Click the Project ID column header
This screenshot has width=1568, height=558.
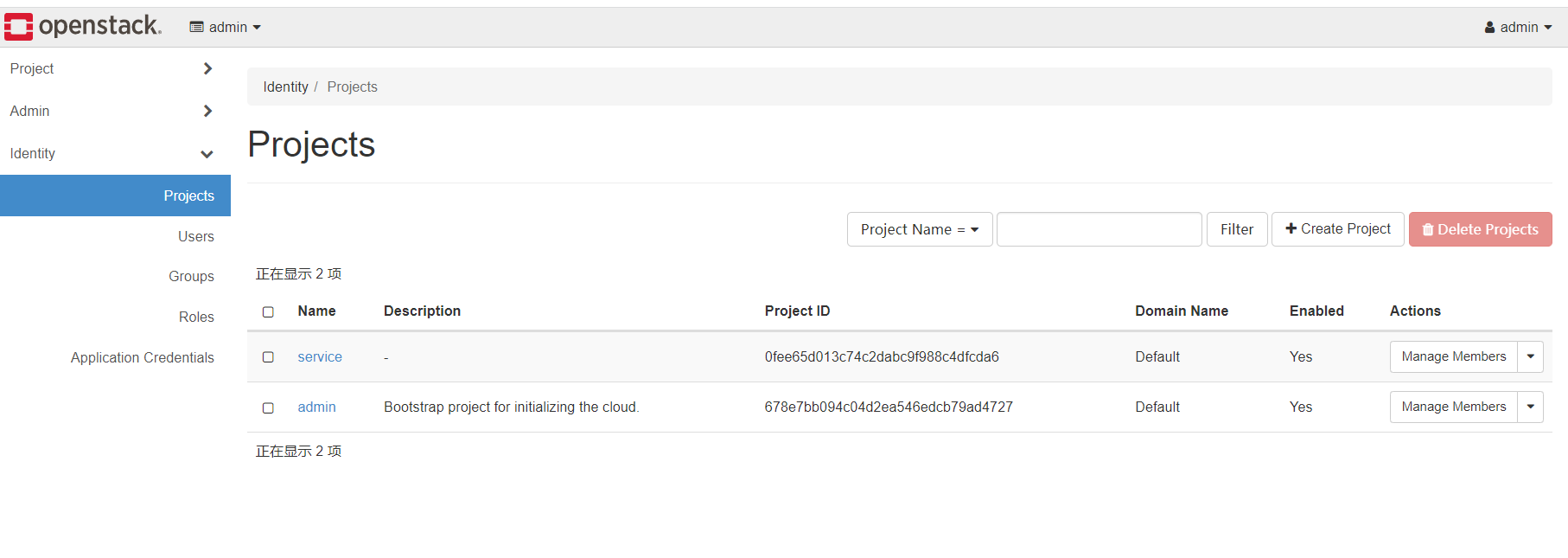tap(797, 311)
